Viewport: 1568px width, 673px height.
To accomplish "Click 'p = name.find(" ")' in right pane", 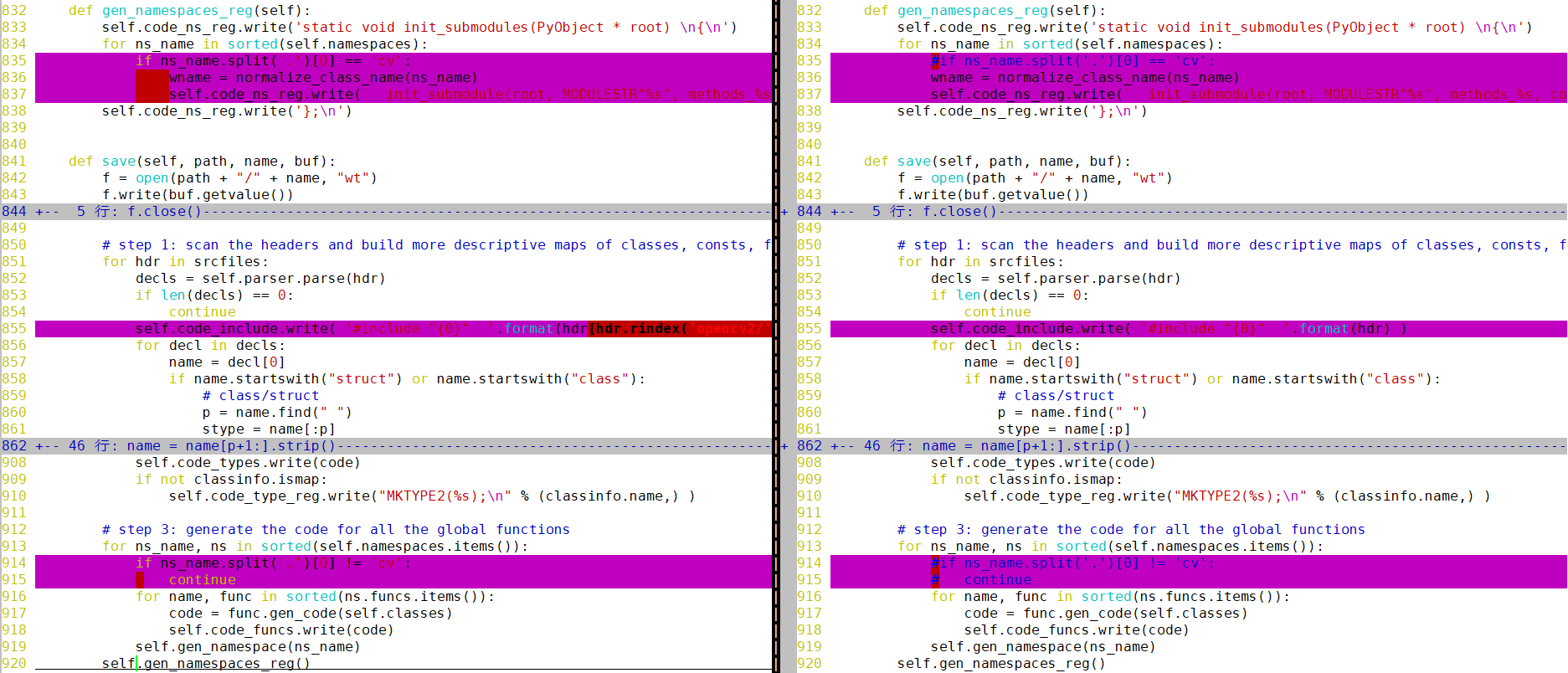I will (1072, 413).
